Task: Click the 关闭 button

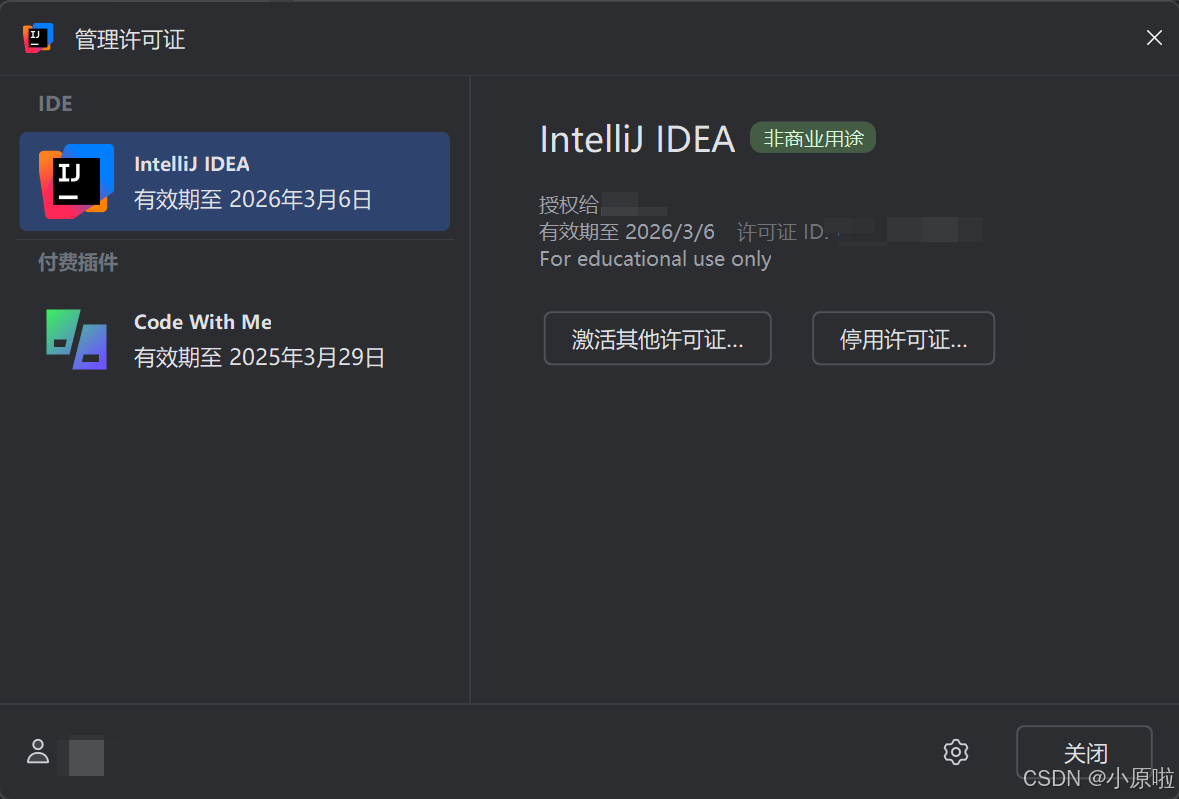Action: [x=1084, y=752]
